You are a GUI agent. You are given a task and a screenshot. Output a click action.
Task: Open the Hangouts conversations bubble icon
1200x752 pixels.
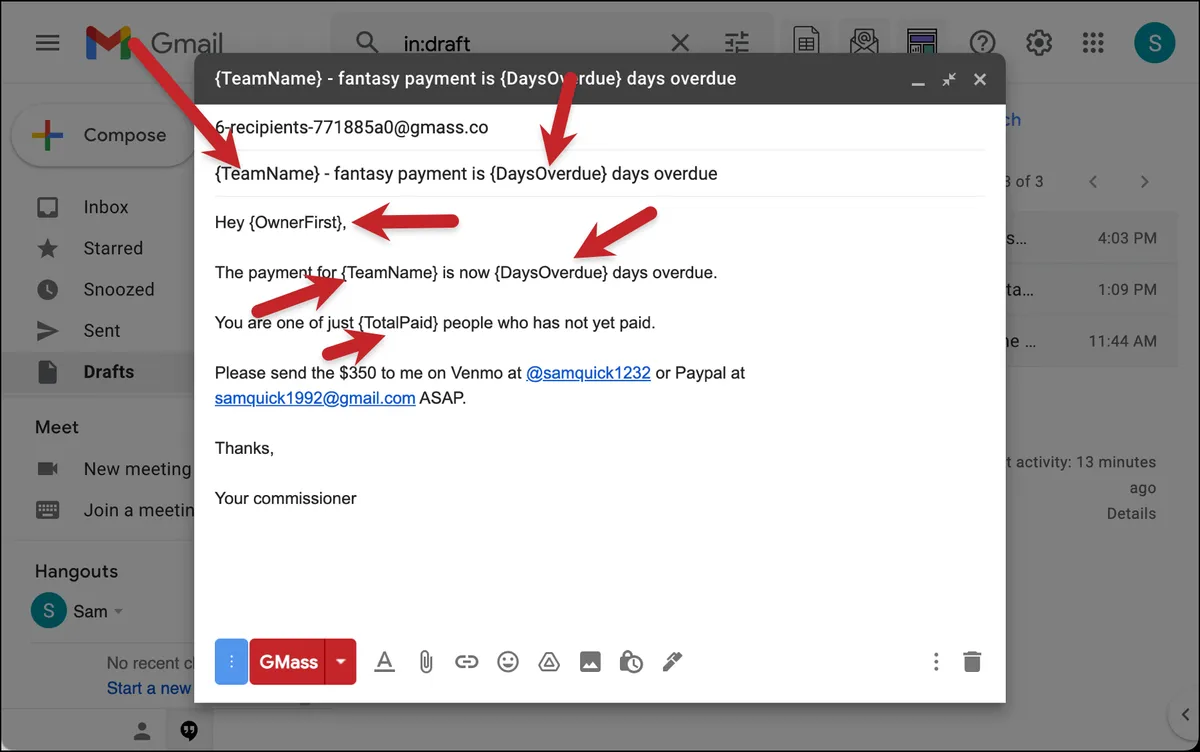tap(189, 731)
